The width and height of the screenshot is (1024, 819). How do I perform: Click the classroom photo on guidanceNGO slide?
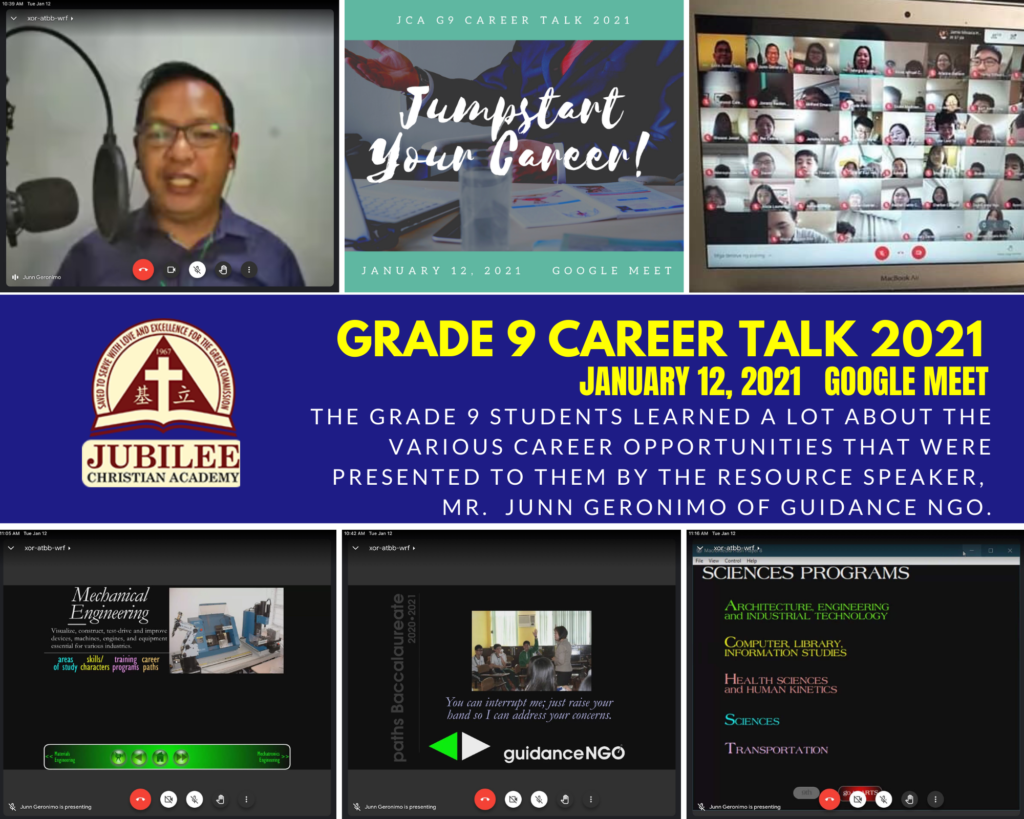pos(532,650)
